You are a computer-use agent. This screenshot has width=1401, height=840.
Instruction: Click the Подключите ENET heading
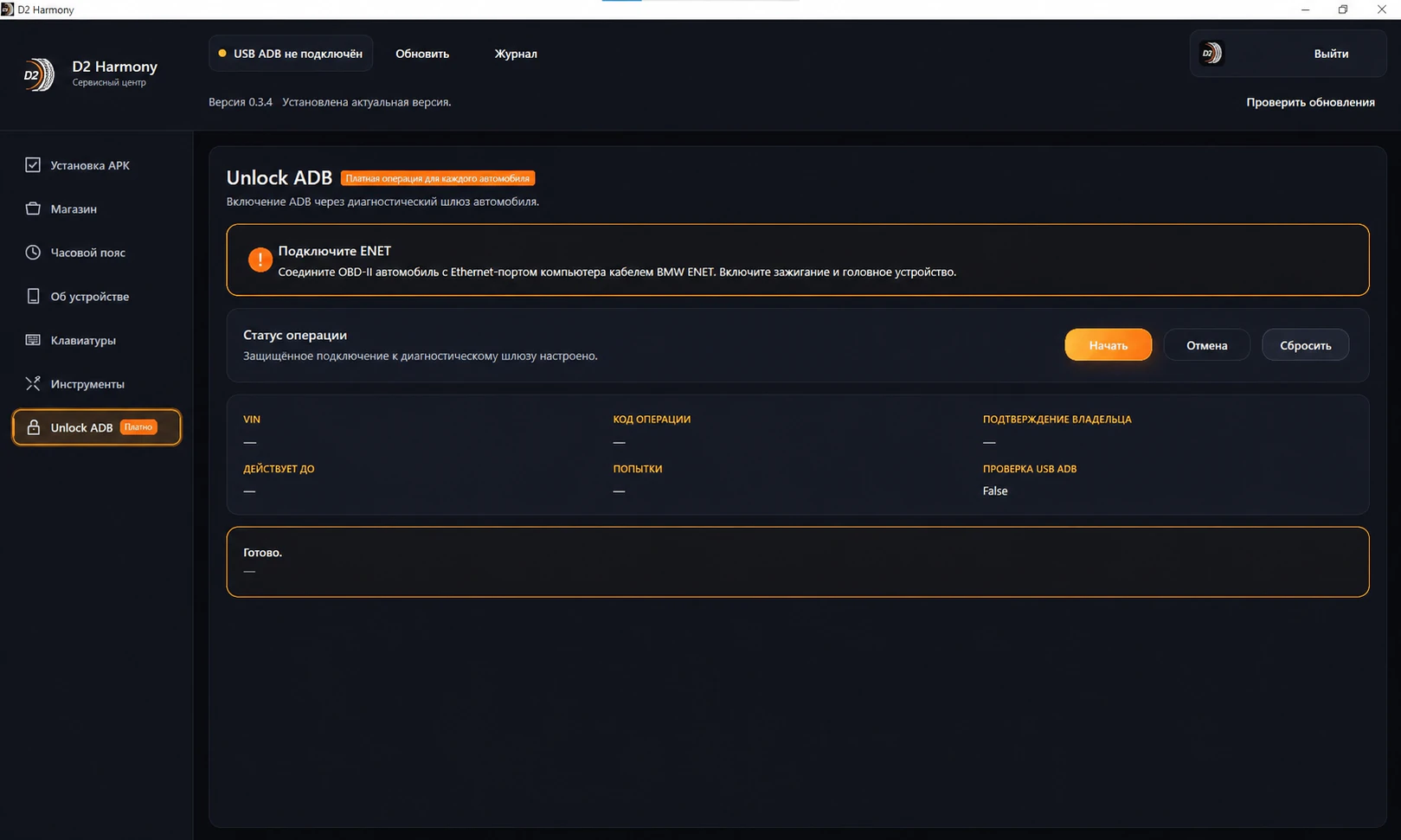(334, 251)
